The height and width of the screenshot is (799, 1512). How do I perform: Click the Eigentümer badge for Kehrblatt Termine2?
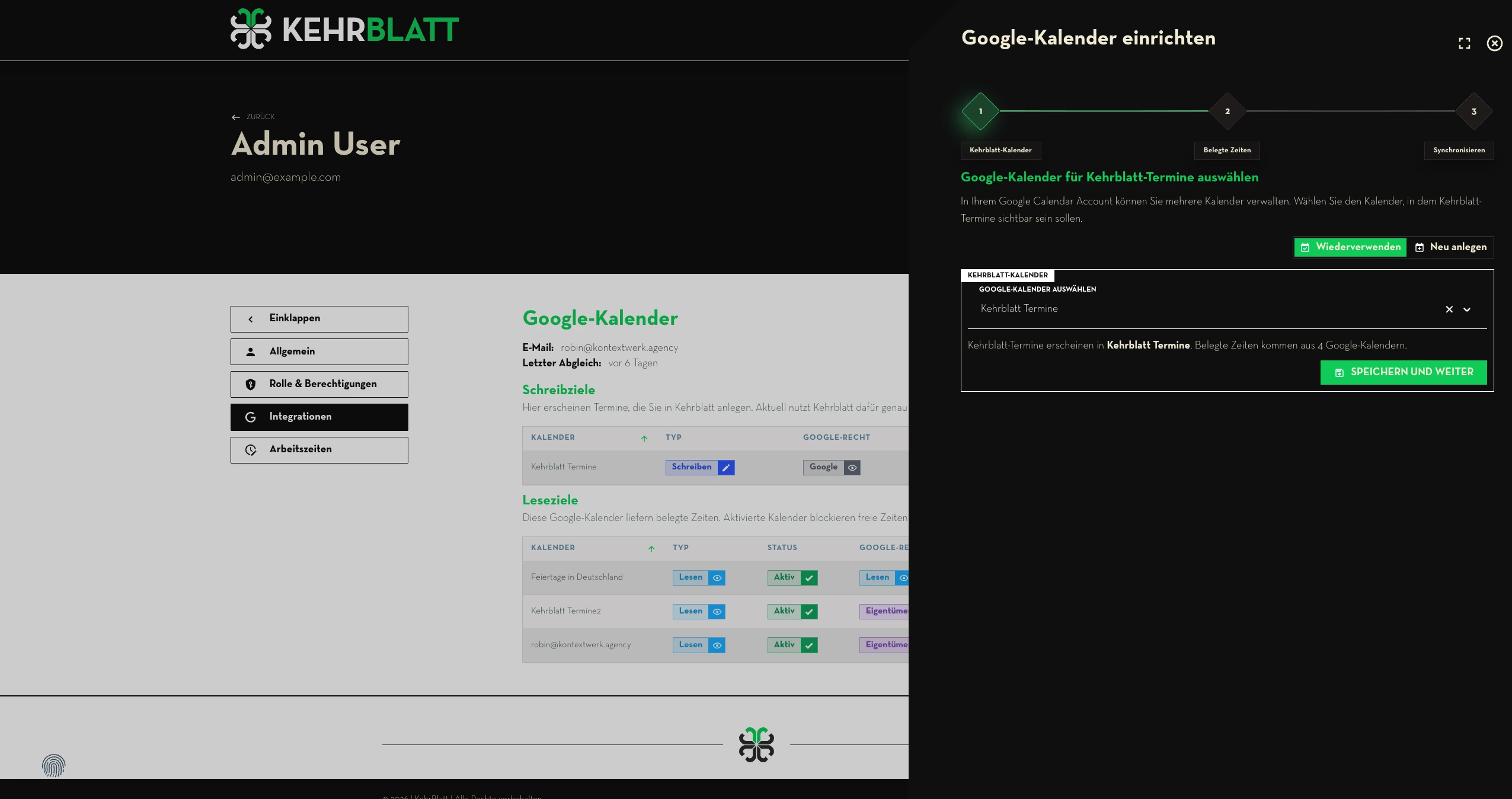coord(884,612)
